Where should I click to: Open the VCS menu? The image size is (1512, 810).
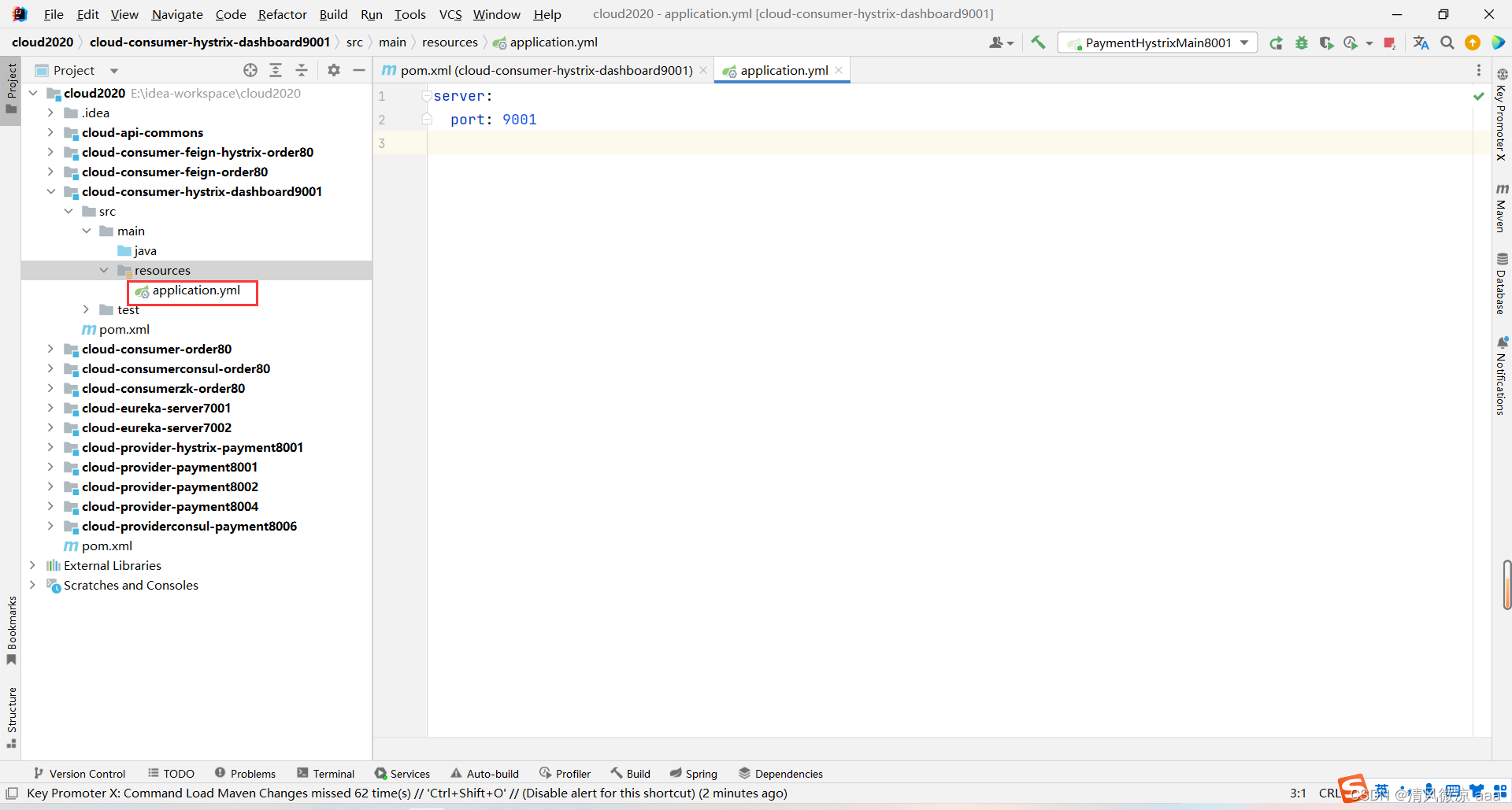[450, 14]
